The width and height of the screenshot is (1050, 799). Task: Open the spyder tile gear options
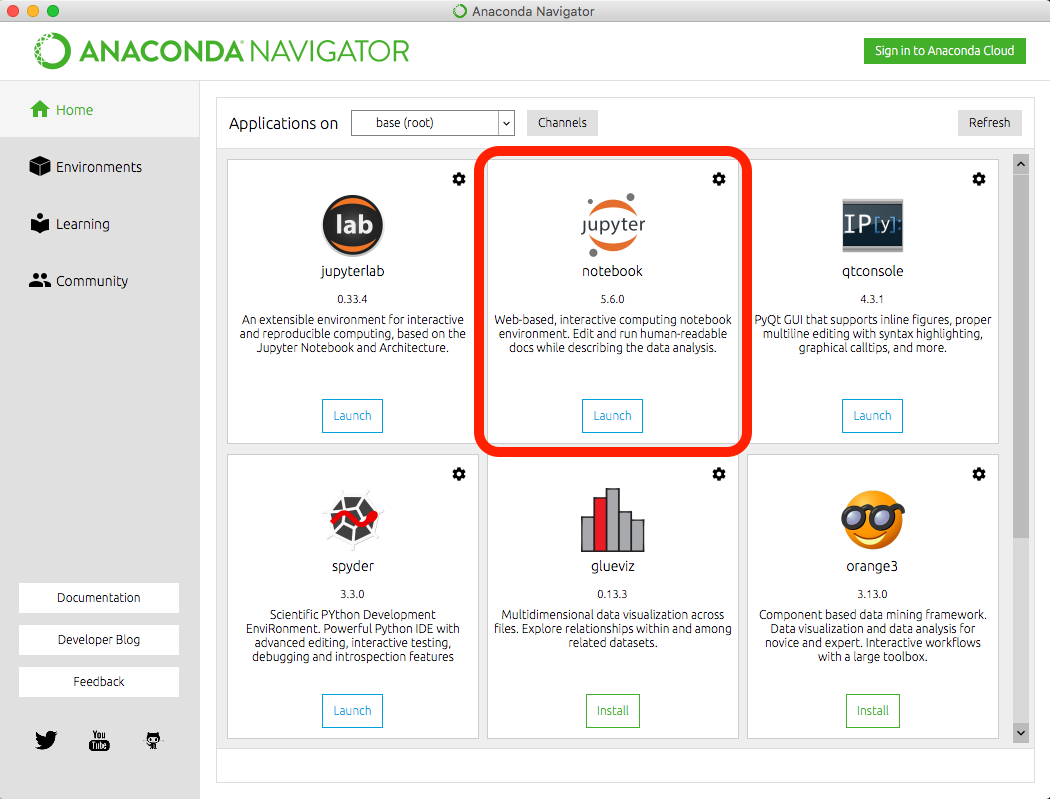(x=458, y=474)
